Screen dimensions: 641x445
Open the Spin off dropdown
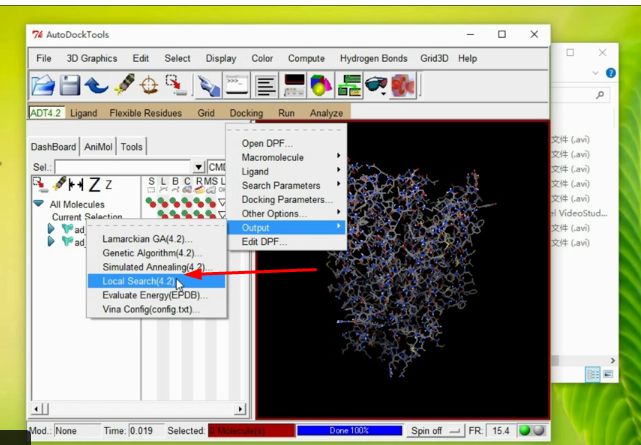click(435, 431)
